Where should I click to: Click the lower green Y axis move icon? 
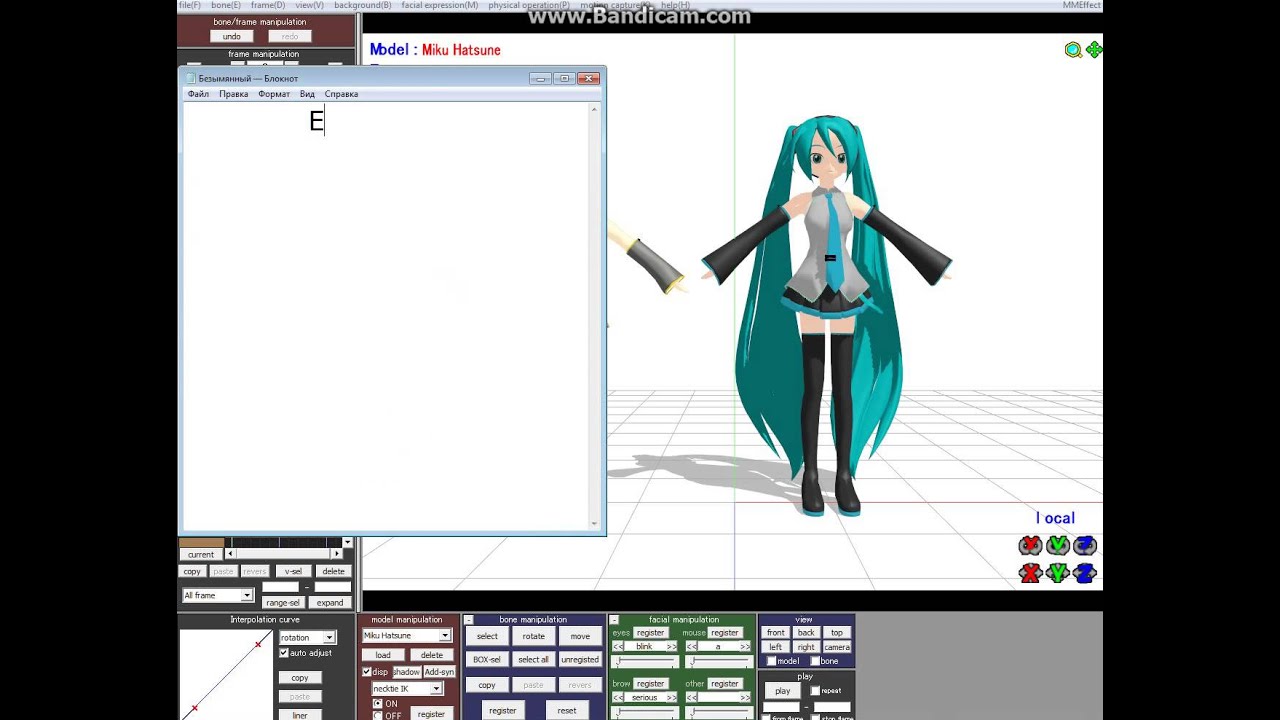coord(1057,573)
